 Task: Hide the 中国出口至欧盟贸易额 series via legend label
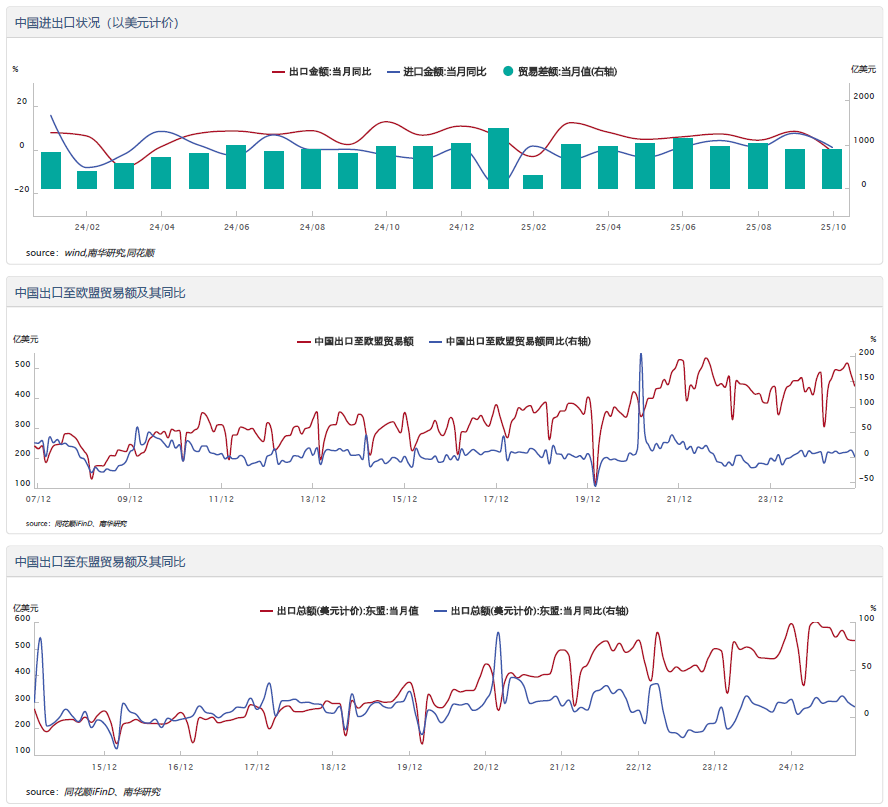tap(363, 342)
